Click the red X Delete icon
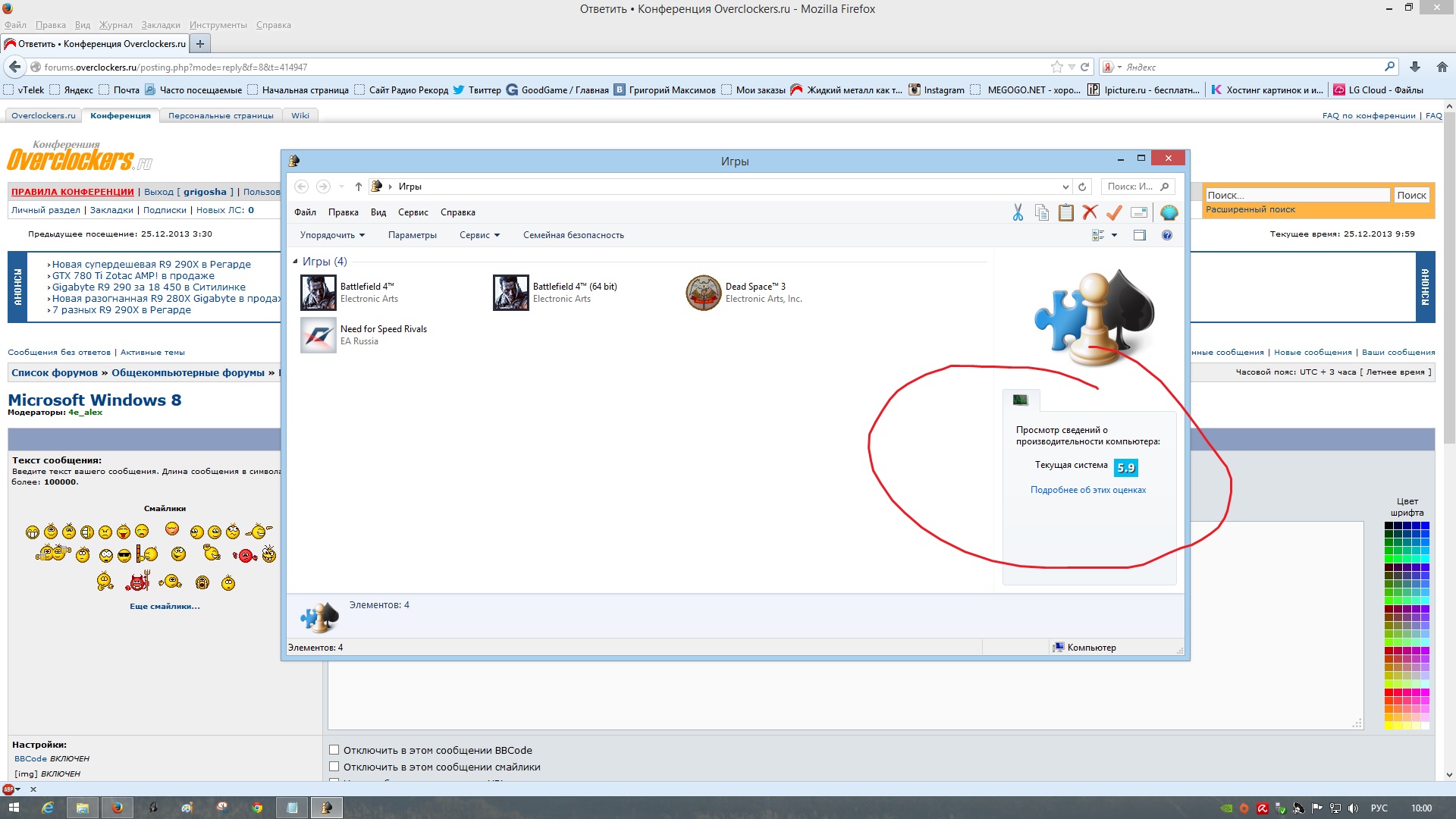The width and height of the screenshot is (1456, 819). pos(1090,213)
